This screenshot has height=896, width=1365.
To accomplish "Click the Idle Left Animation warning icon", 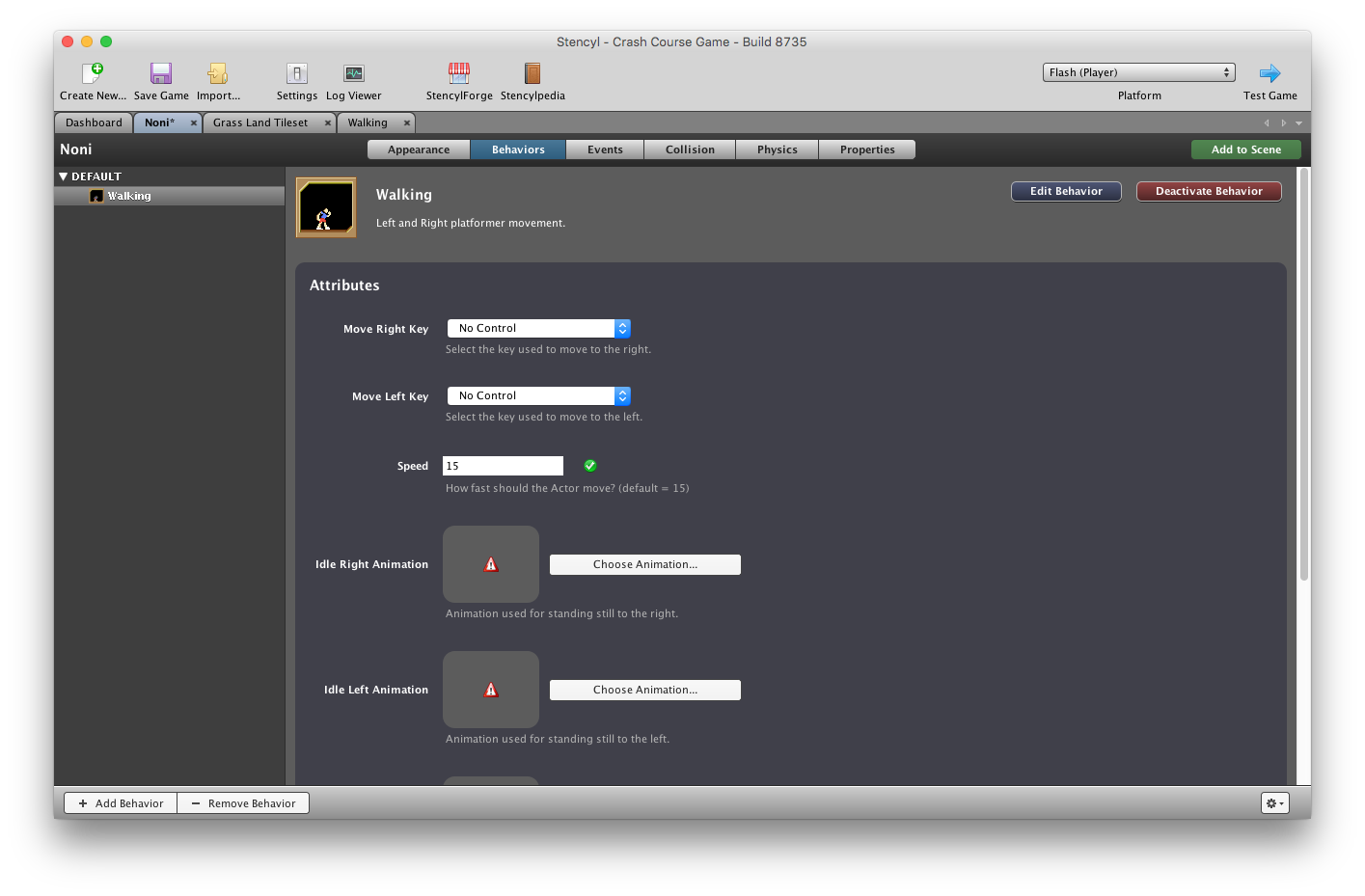I will (x=491, y=690).
